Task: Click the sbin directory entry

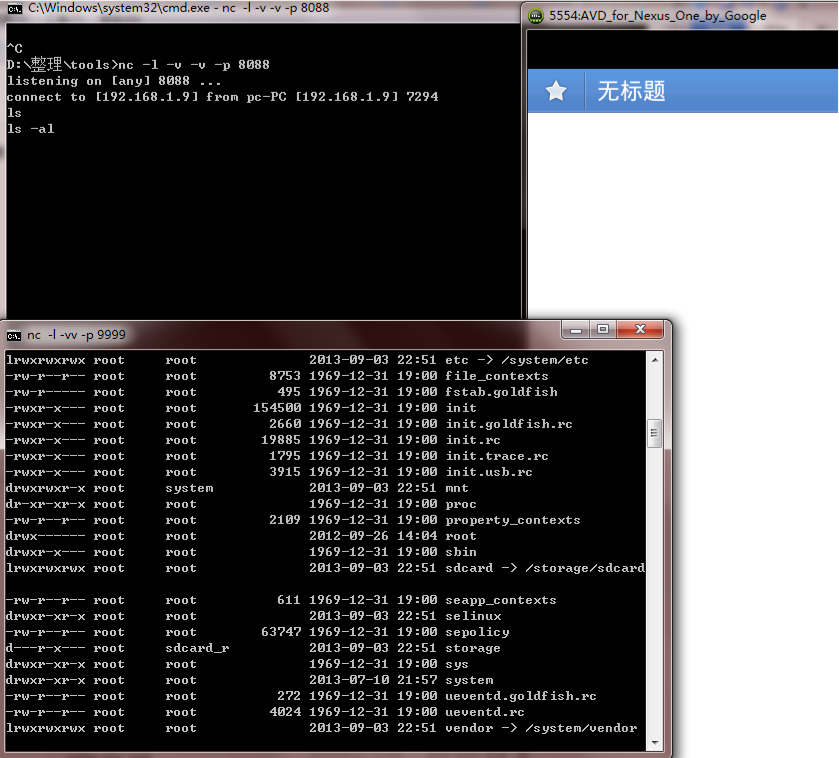Action: tap(461, 552)
